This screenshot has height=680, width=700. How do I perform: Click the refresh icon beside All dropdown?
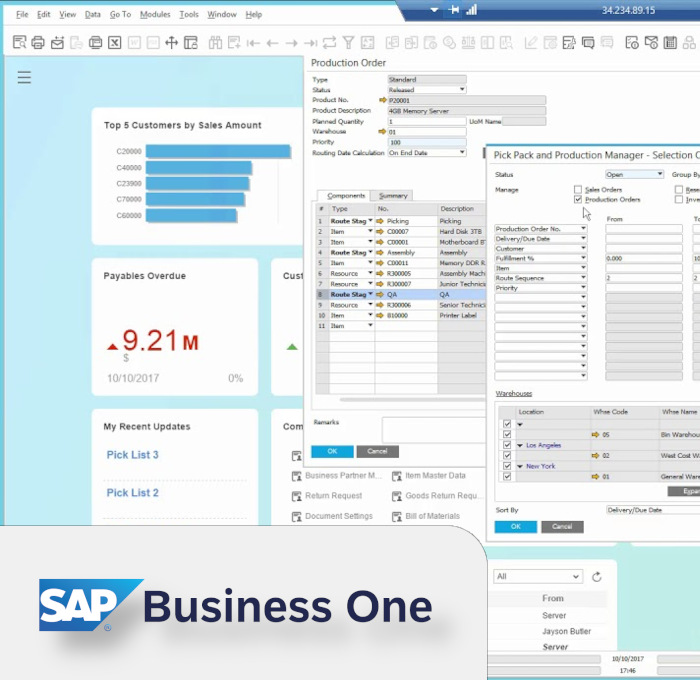pos(596,577)
